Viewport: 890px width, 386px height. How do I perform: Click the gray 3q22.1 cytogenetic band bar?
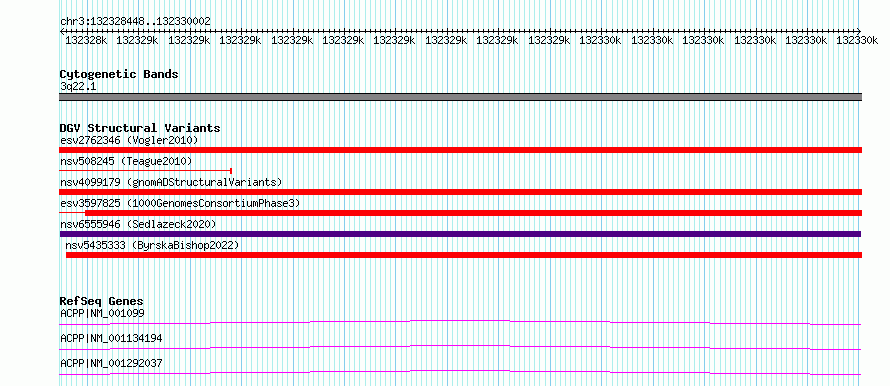tap(460, 96)
